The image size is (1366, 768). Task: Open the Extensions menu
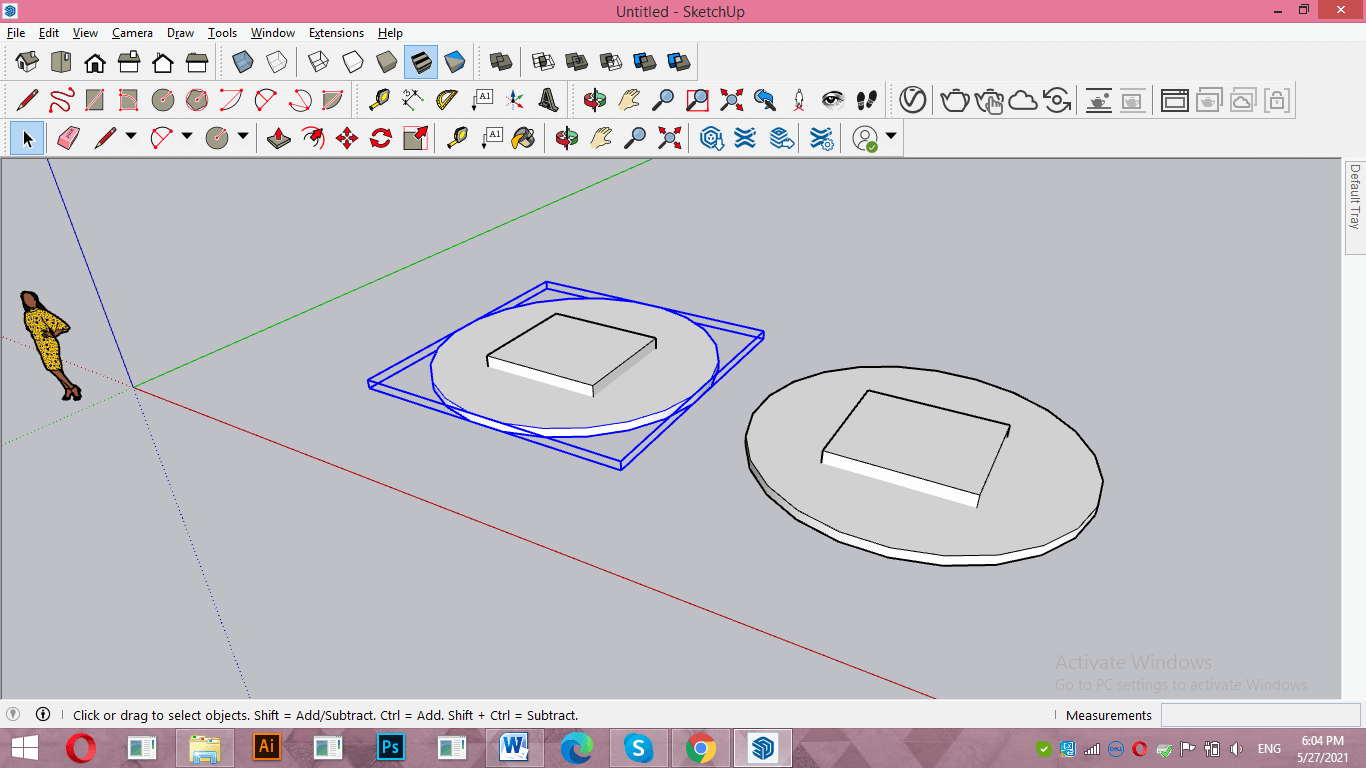pyautogui.click(x=336, y=33)
